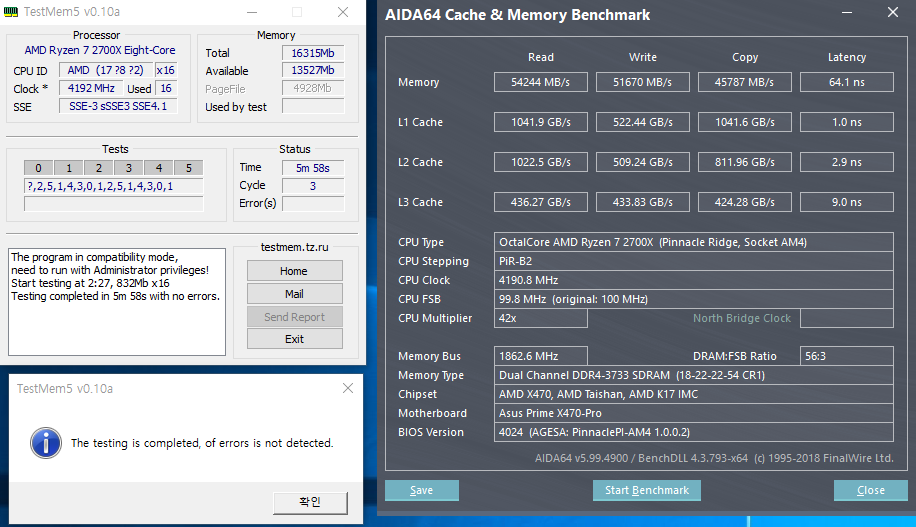
Task: Click DRAM:FSB Ratio value 56:3
Action: [x=846, y=356]
